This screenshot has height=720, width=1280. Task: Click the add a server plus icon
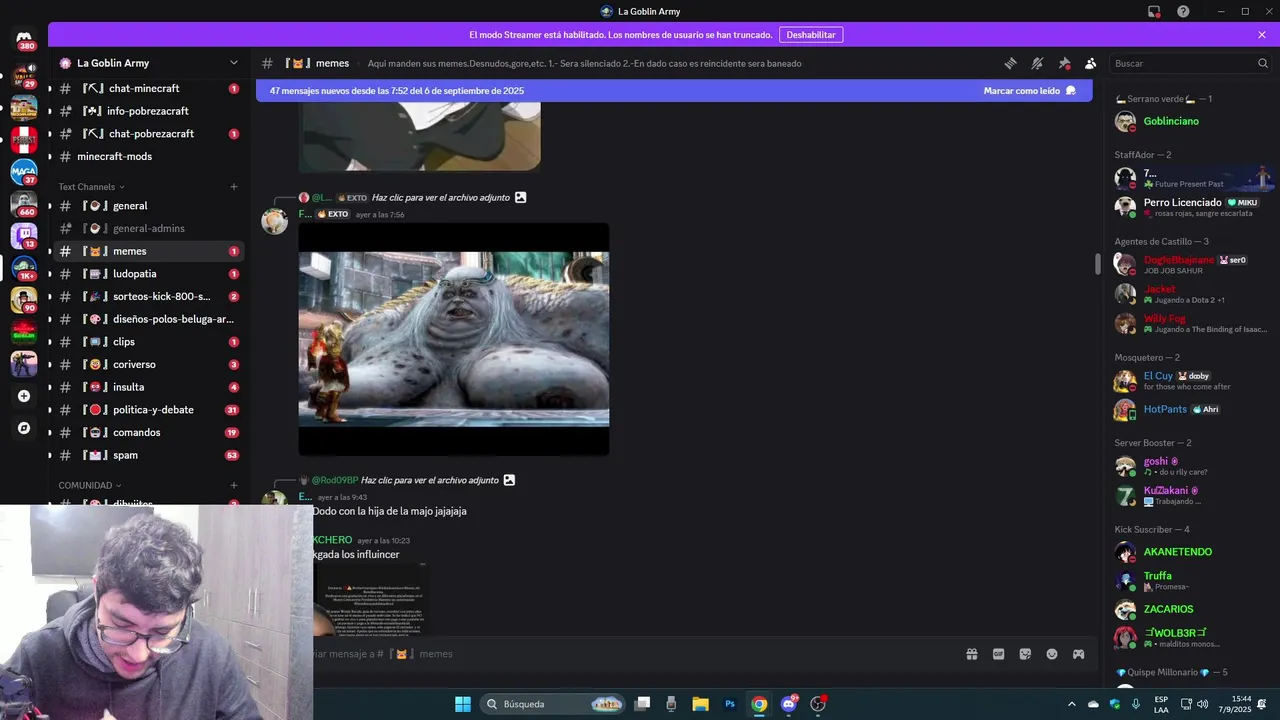[x=24, y=396]
